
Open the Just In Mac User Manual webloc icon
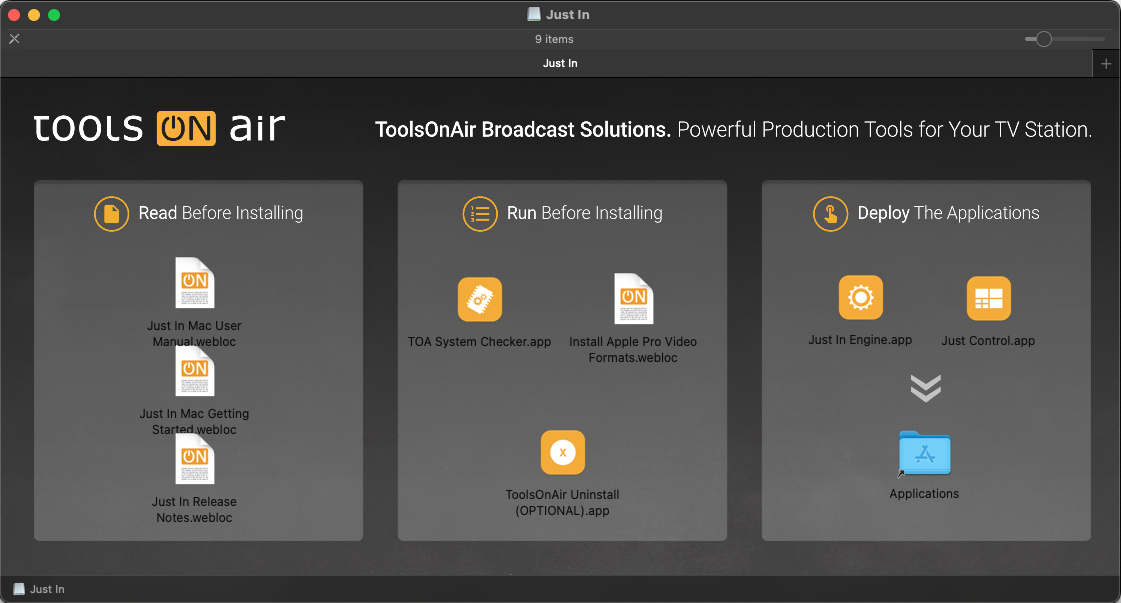click(194, 283)
